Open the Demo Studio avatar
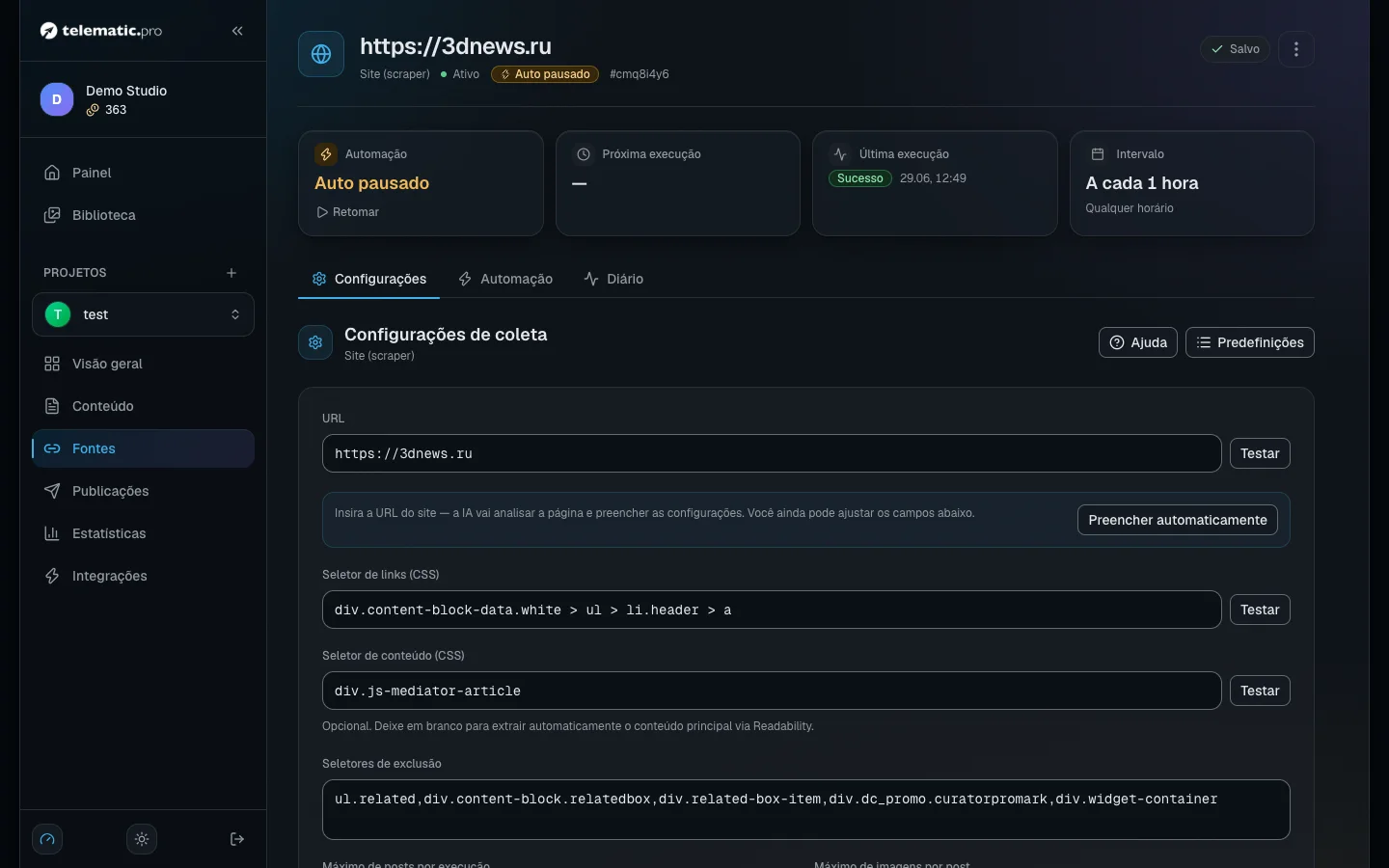Screen dimensions: 1389x868 tap(57, 99)
